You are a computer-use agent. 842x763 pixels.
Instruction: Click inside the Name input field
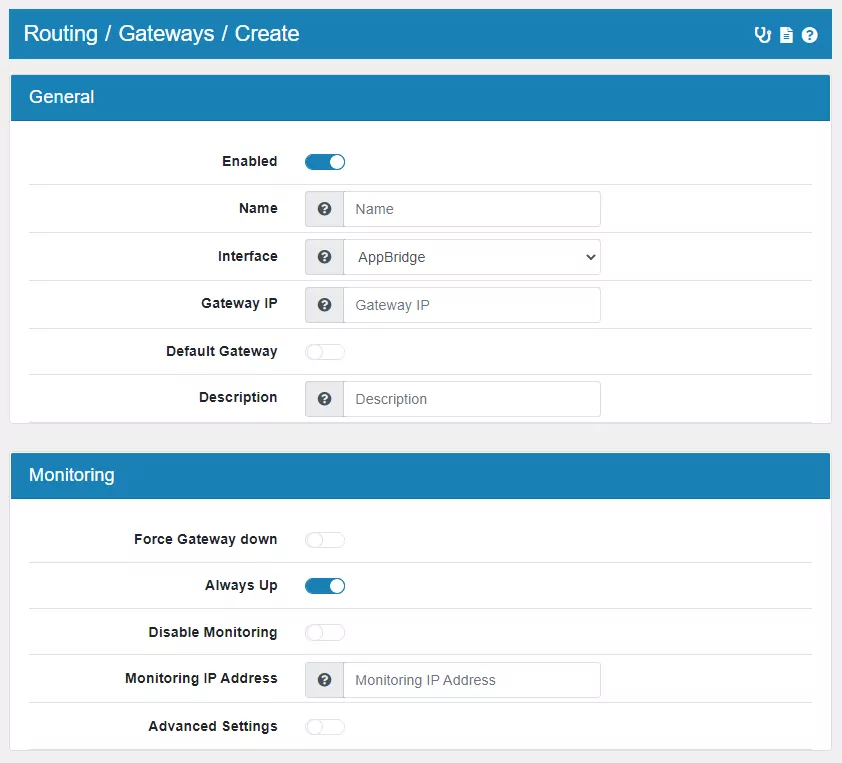tap(472, 208)
